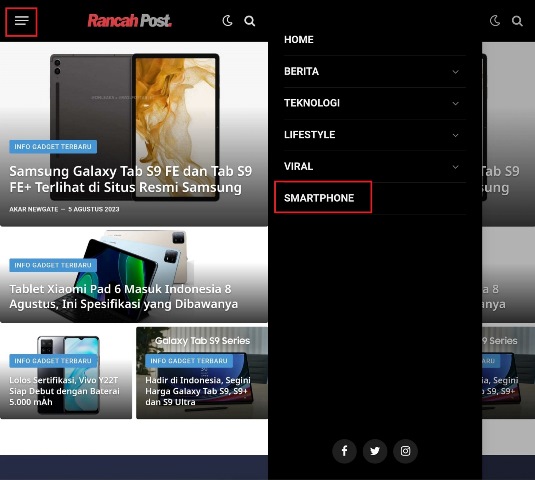Expand the TEKNOLOGI submenu chevron
The height and width of the screenshot is (480, 535).
coord(455,103)
